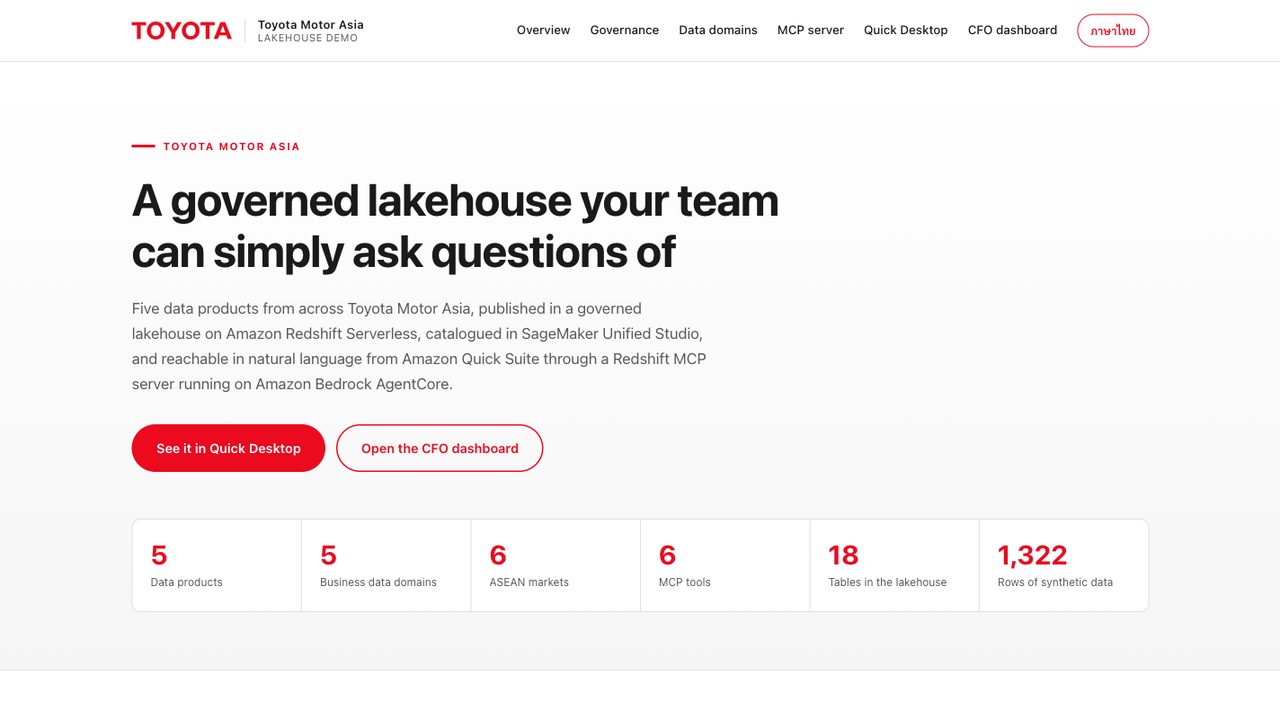Click the Toyota logo
Viewport: 1280px width, 720px height.
pos(181,31)
